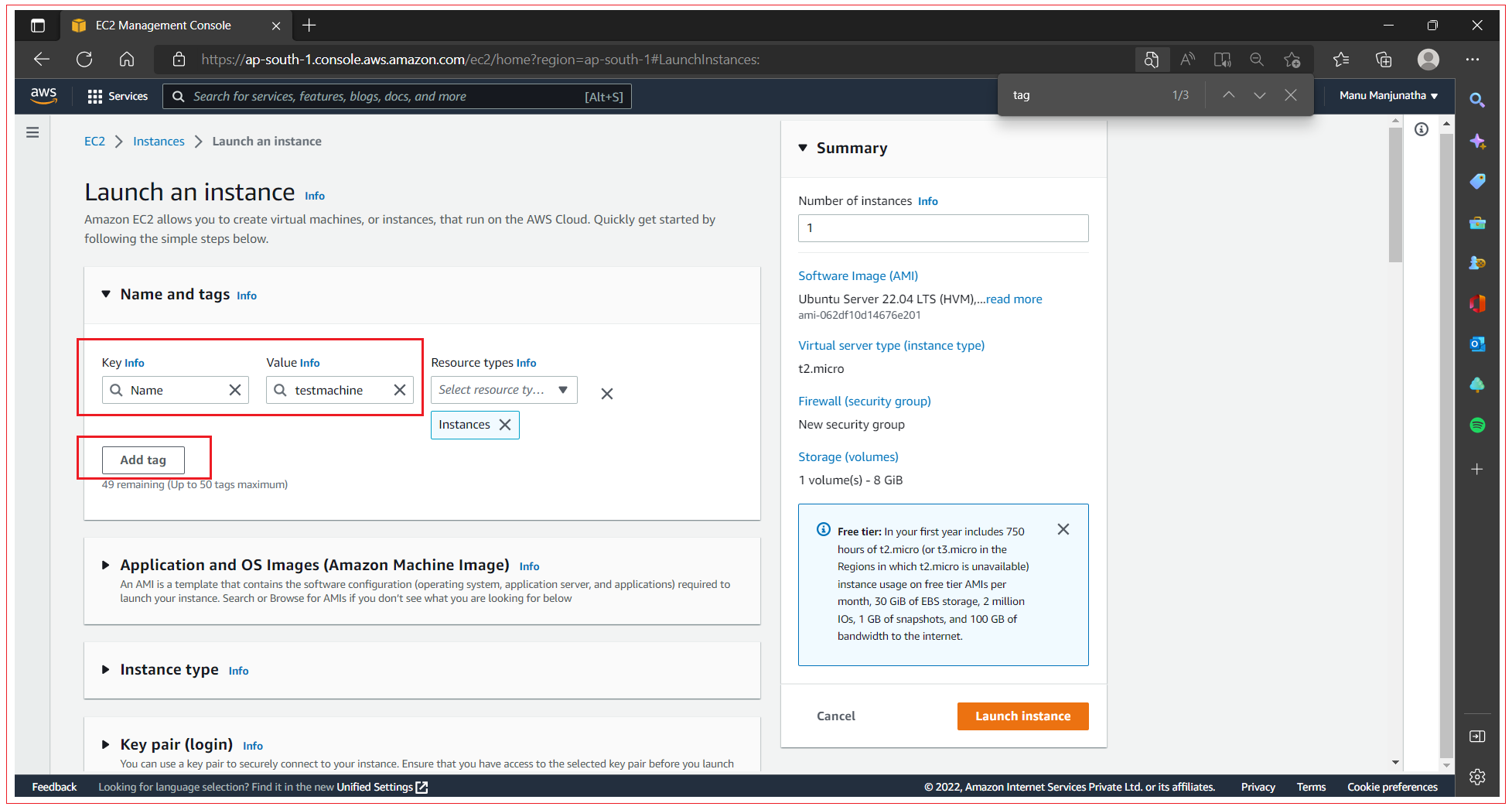The width and height of the screenshot is (1512, 810).
Task: Reload the page with refresh icon
Action: (x=84, y=60)
